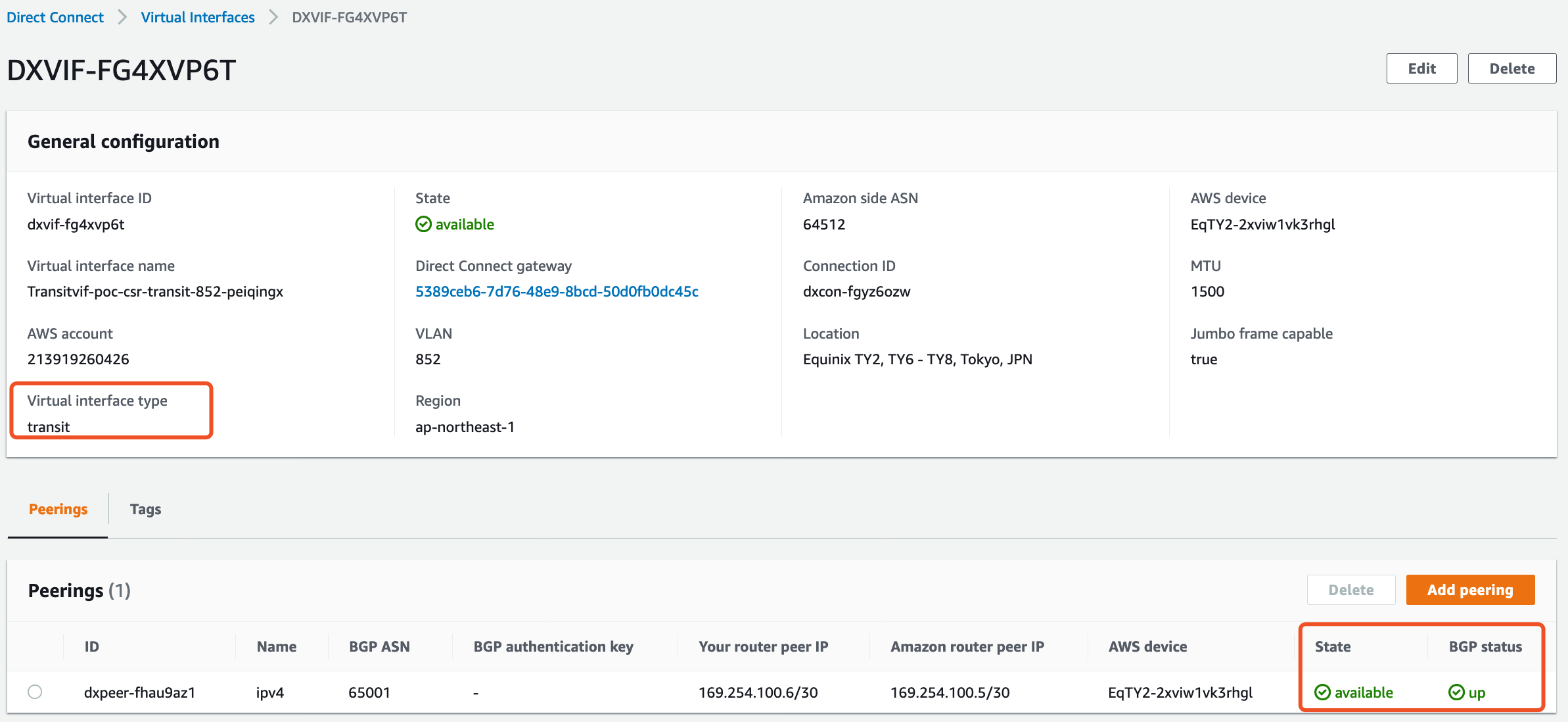Go to the Virtual Interfaces breadcrumb
The width and height of the screenshot is (1568, 722).
pos(198,17)
